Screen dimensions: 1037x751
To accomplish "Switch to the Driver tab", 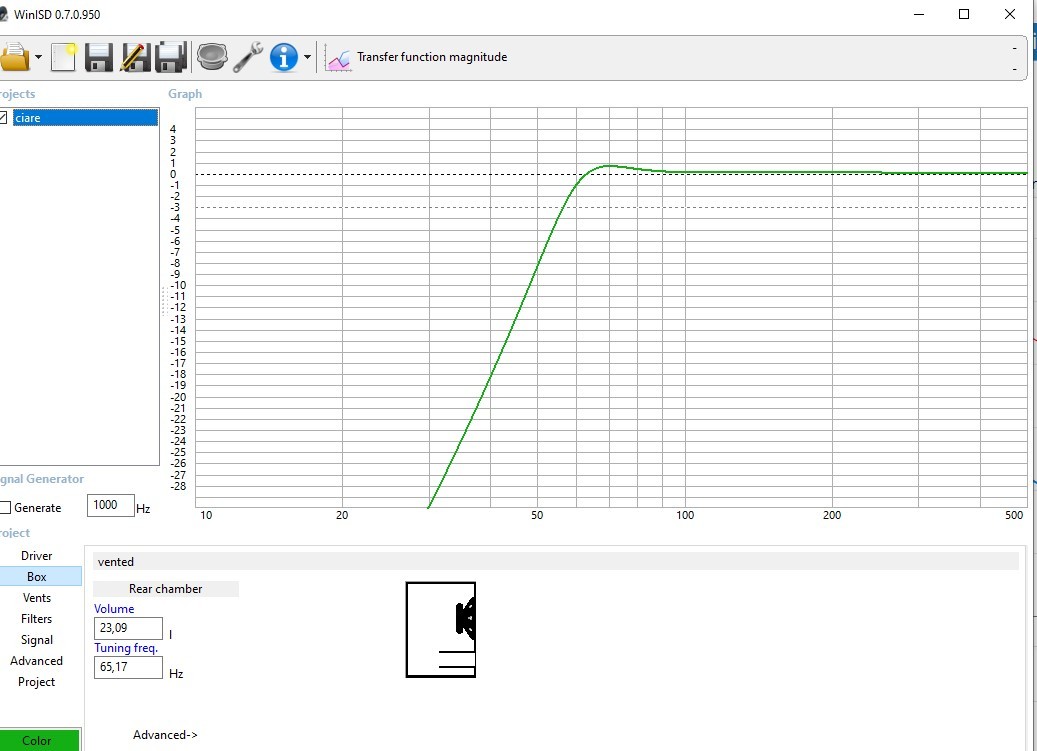I will tap(36, 556).
